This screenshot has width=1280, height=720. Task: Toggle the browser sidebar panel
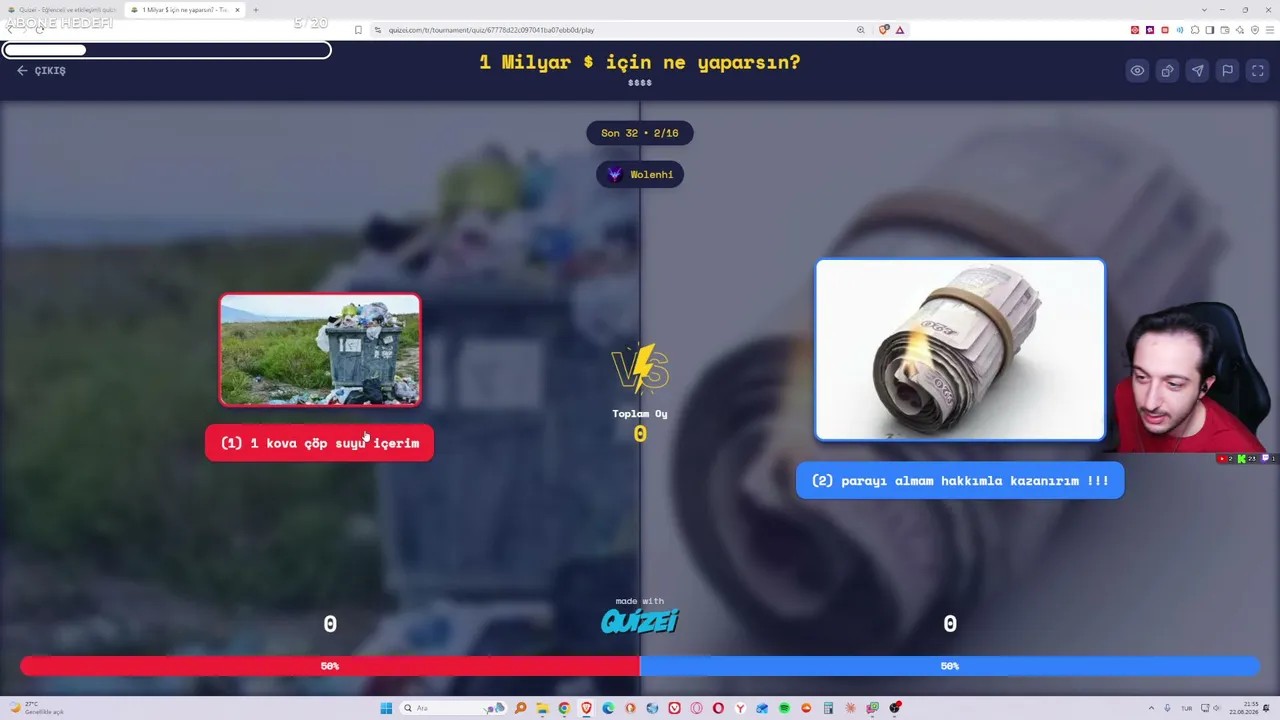(1210, 30)
